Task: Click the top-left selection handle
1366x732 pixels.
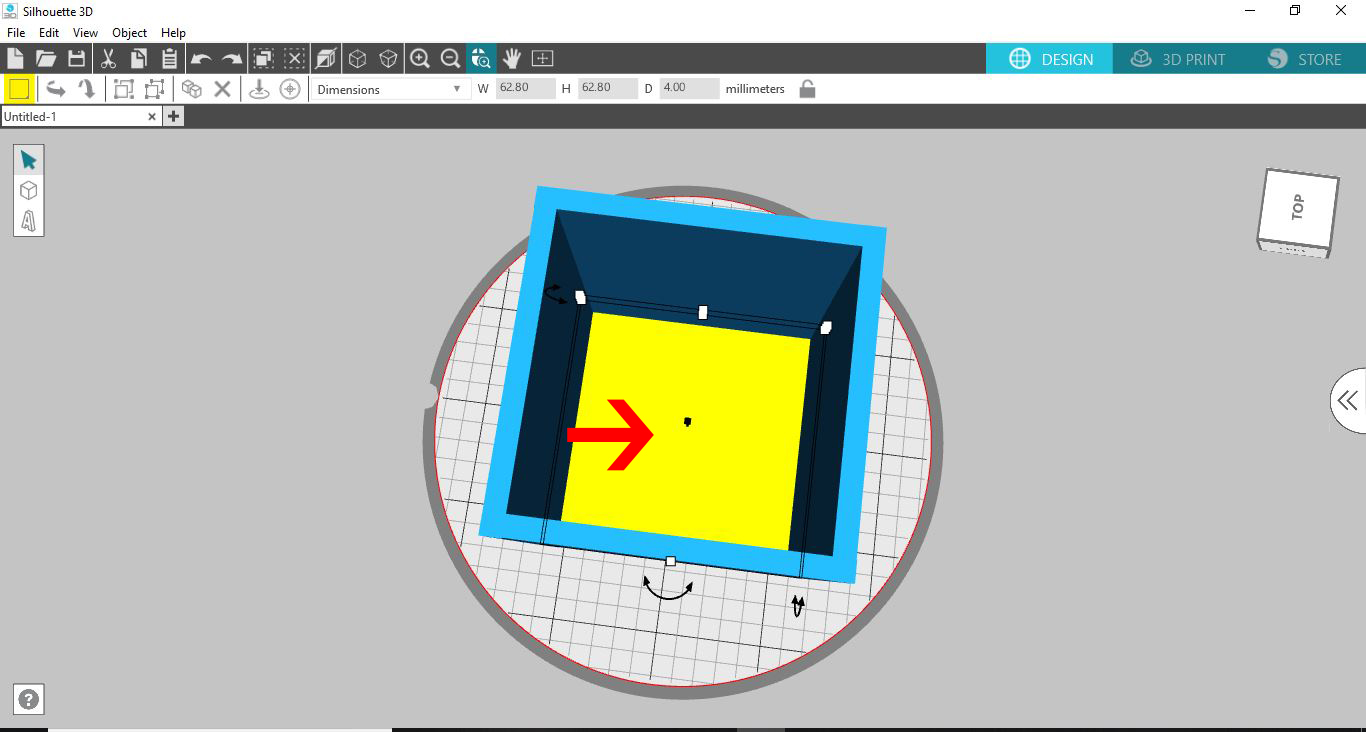Action: tap(580, 297)
